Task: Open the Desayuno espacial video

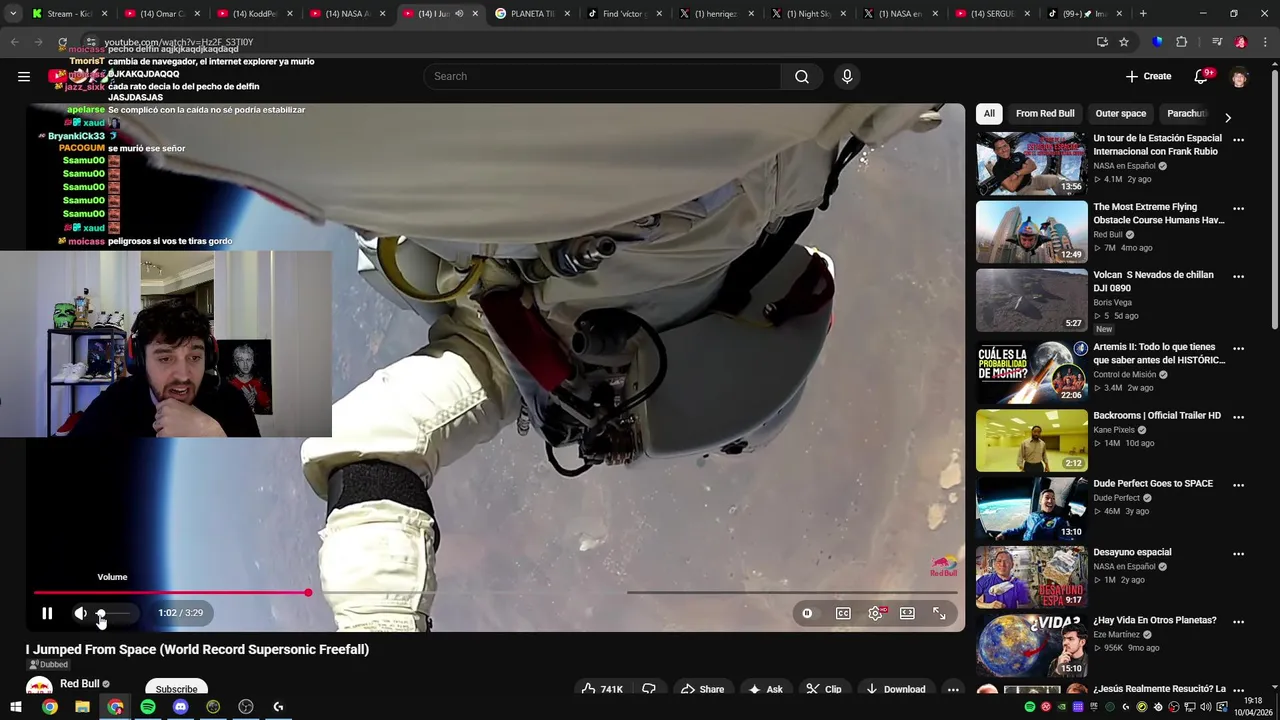Action: 1032,577
